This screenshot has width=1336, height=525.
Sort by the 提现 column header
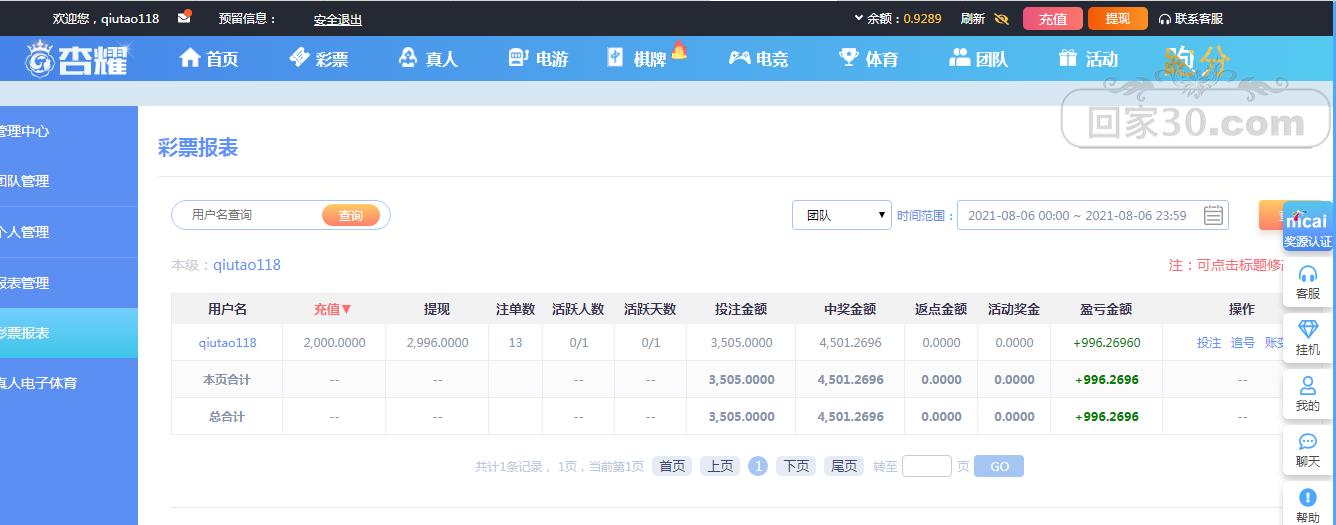437,309
